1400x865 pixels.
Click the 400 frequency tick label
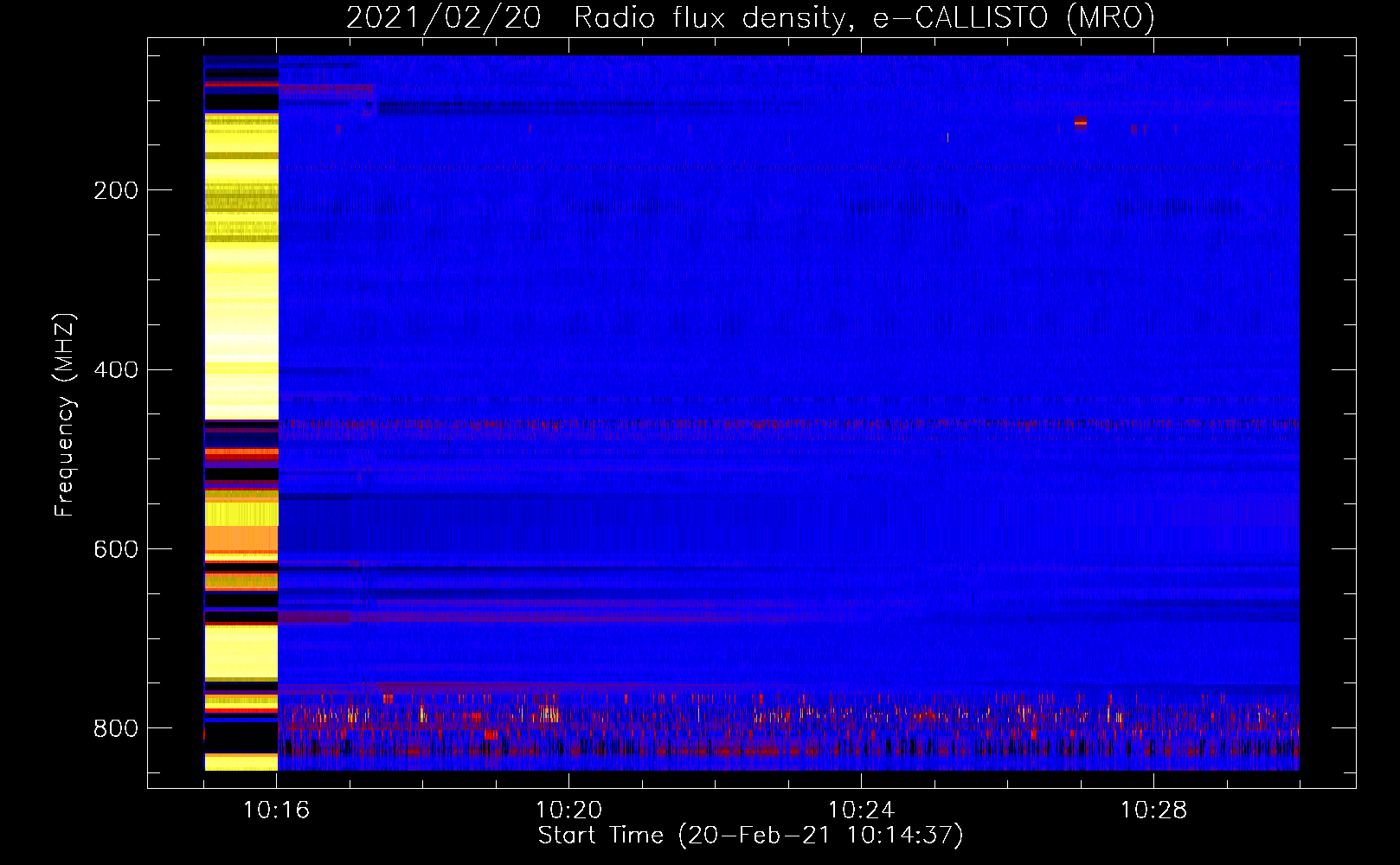tap(116, 370)
